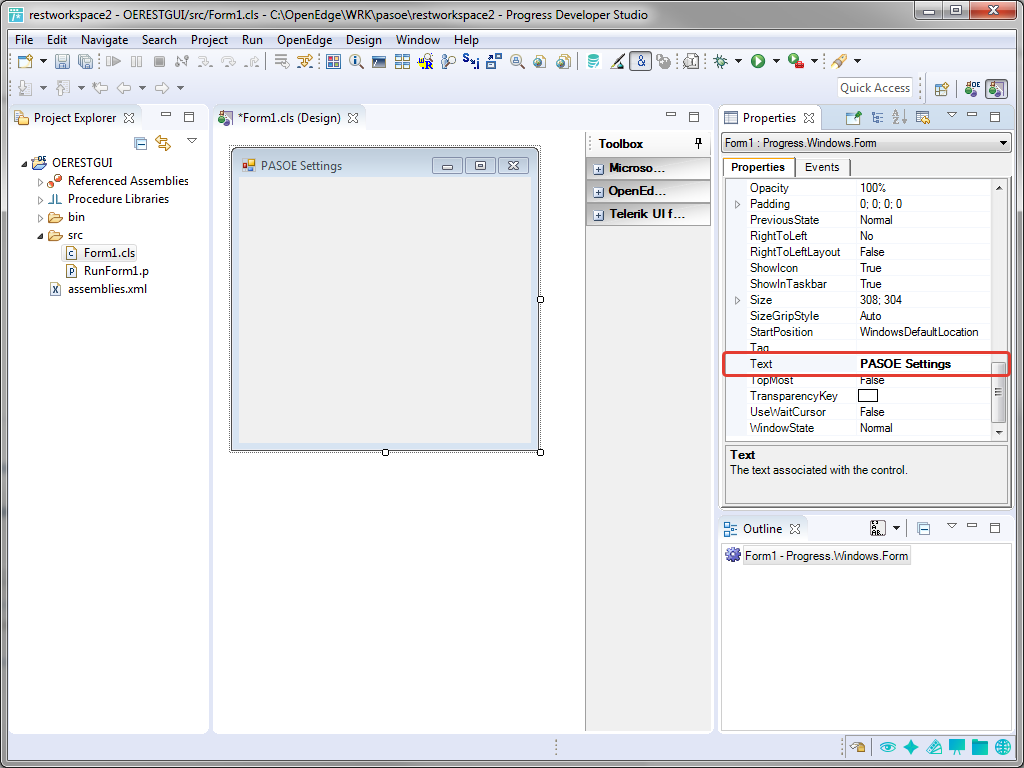Expand the Size property
The width and height of the screenshot is (1024, 768).
pos(738,300)
